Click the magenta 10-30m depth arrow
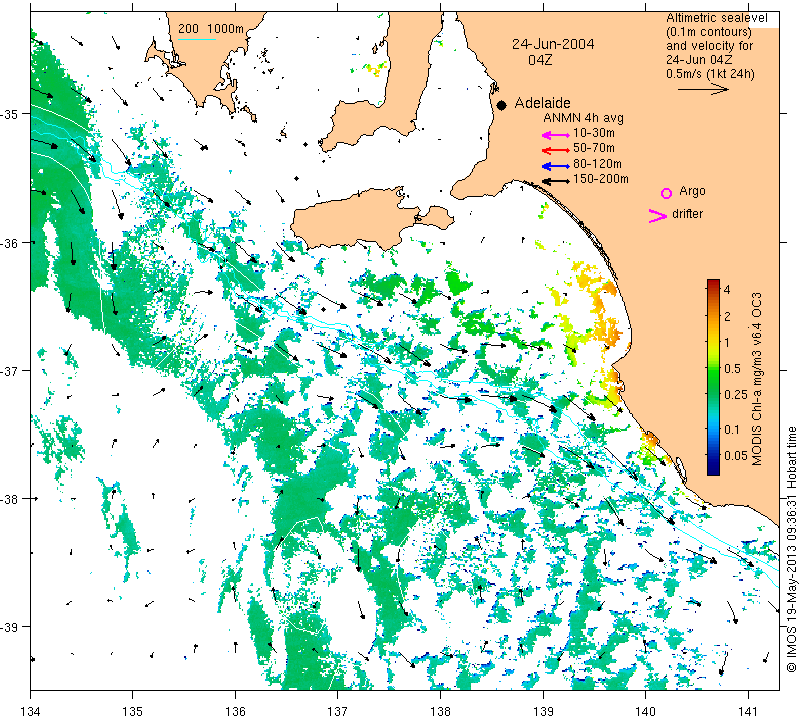The width and height of the screenshot is (800, 720). (556, 135)
